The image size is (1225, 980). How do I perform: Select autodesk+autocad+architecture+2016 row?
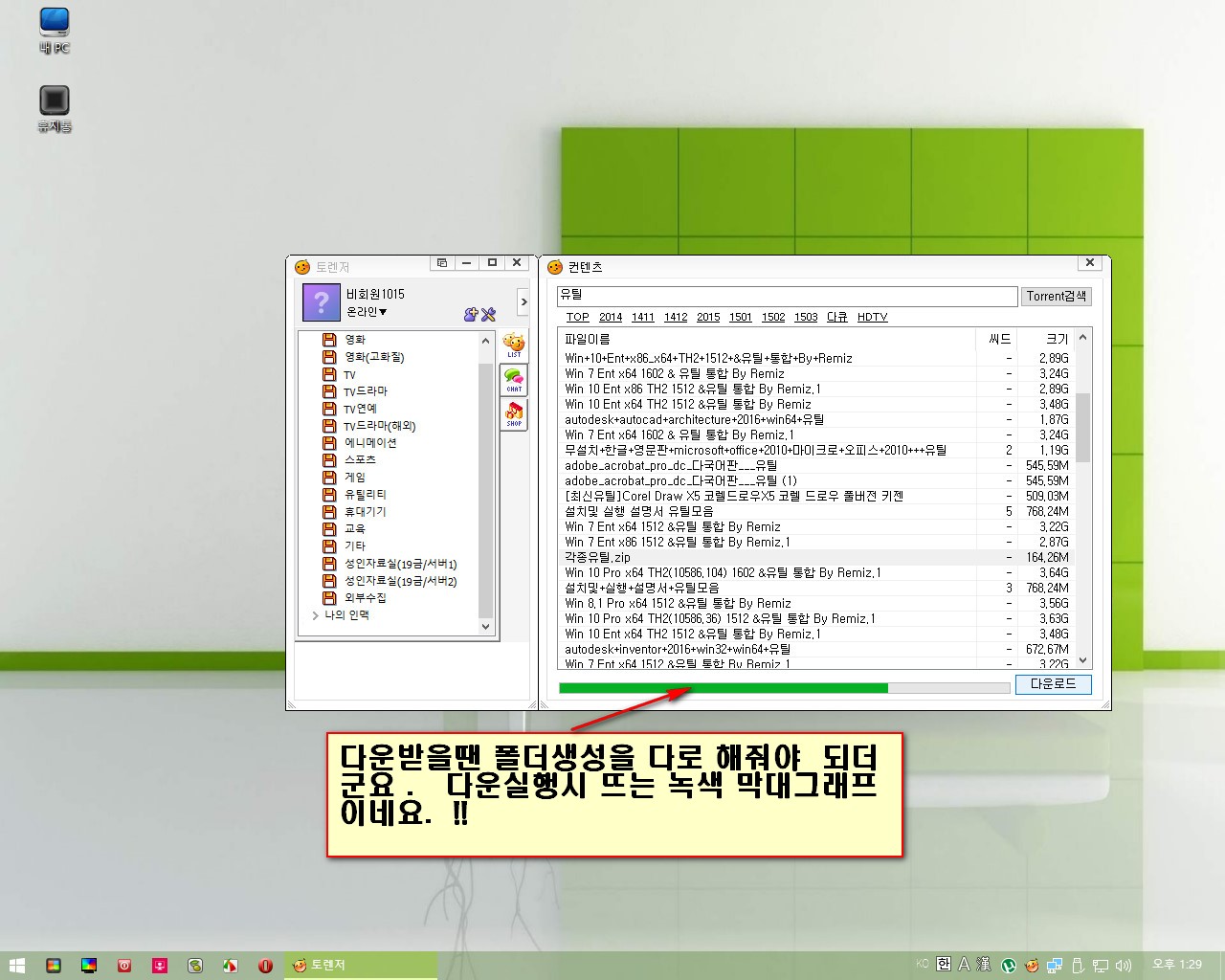(x=816, y=419)
